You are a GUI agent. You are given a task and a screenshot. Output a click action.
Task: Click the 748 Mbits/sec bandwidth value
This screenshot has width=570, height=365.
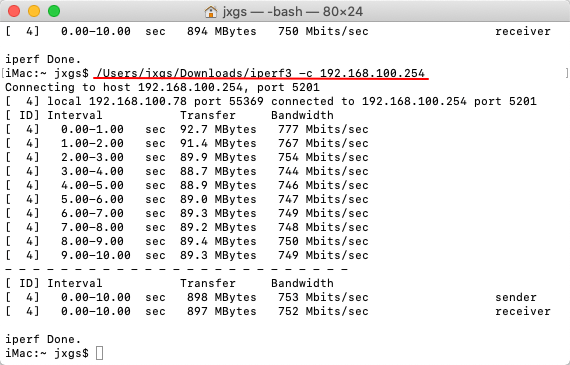pyautogui.click(x=323, y=227)
